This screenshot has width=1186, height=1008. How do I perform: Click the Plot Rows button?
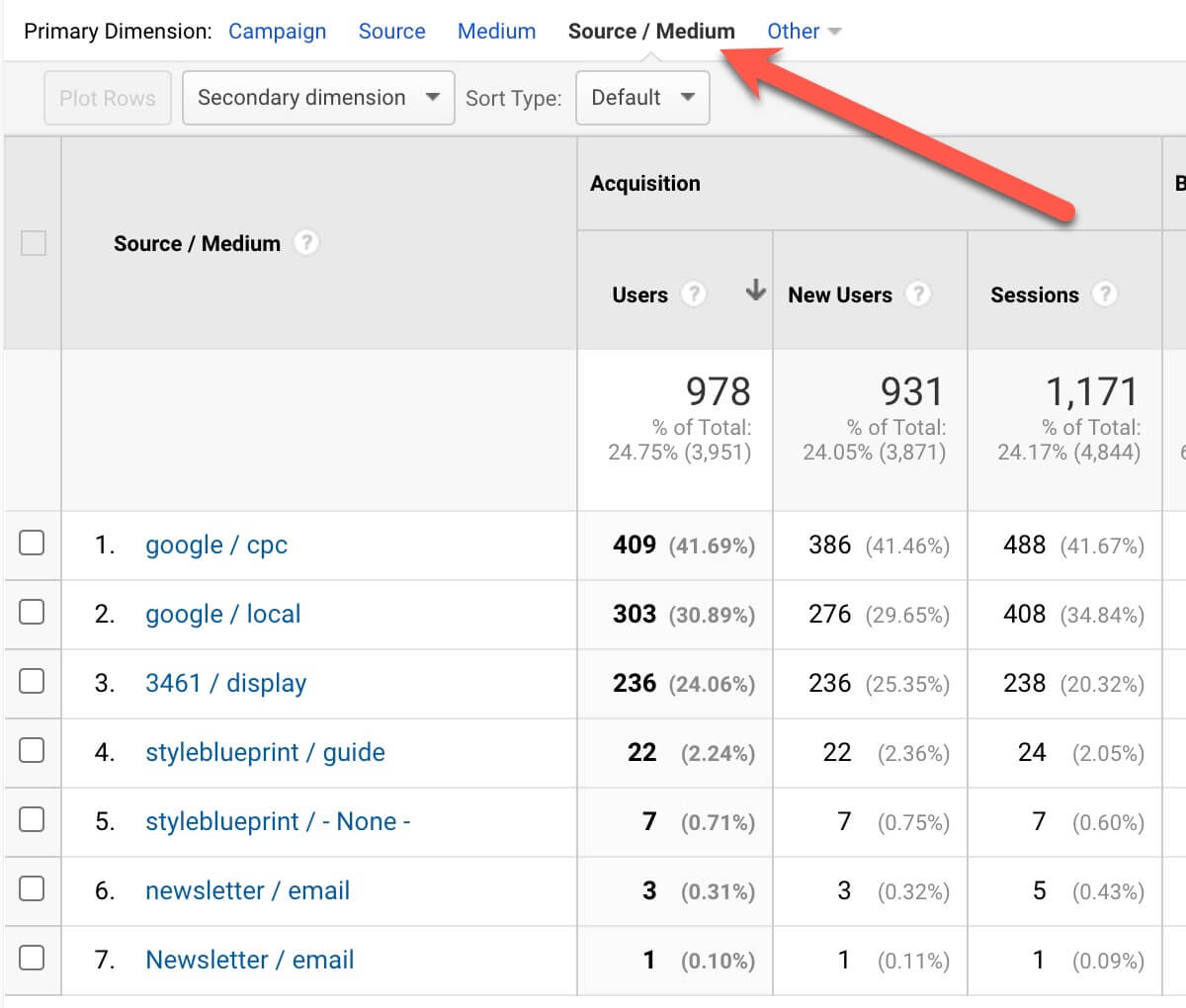(x=108, y=98)
